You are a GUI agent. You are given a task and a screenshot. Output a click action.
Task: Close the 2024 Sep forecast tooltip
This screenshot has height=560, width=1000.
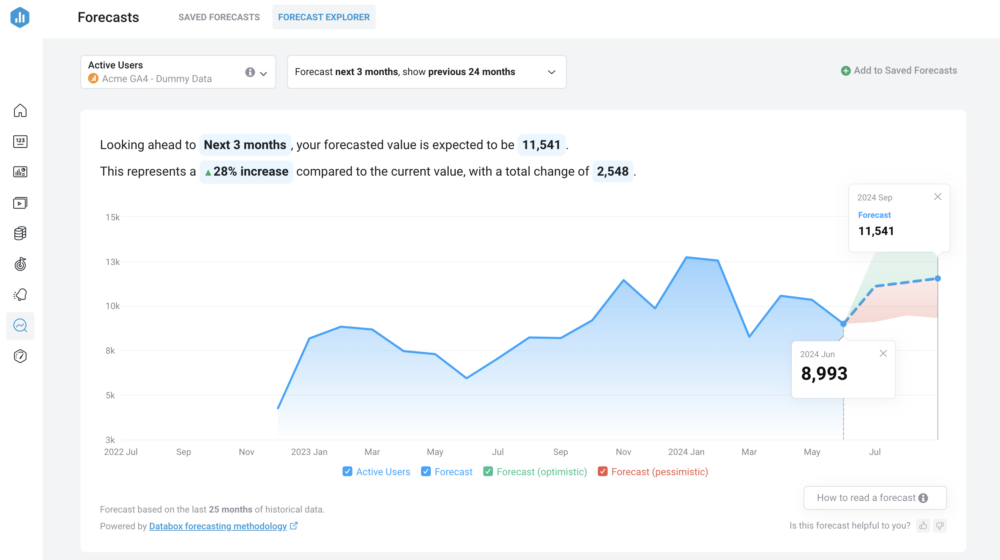pyautogui.click(x=938, y=196)
